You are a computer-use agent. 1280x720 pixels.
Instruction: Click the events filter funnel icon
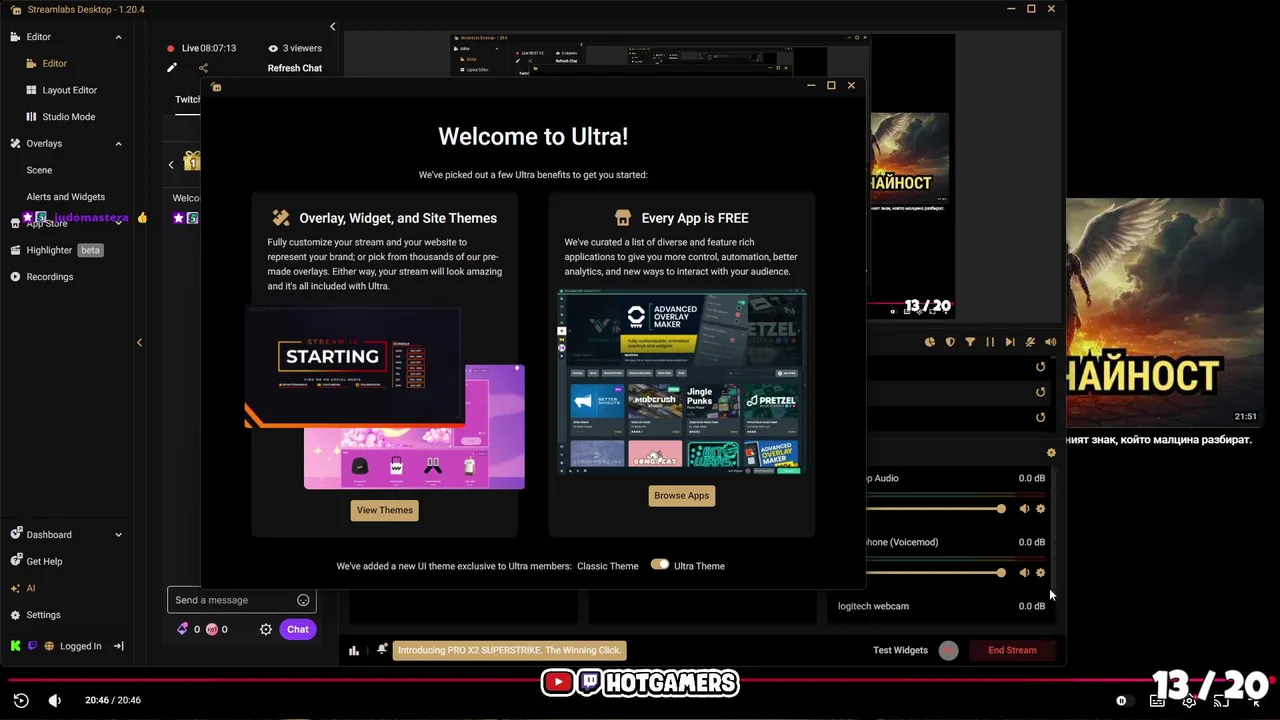[970, 342]
